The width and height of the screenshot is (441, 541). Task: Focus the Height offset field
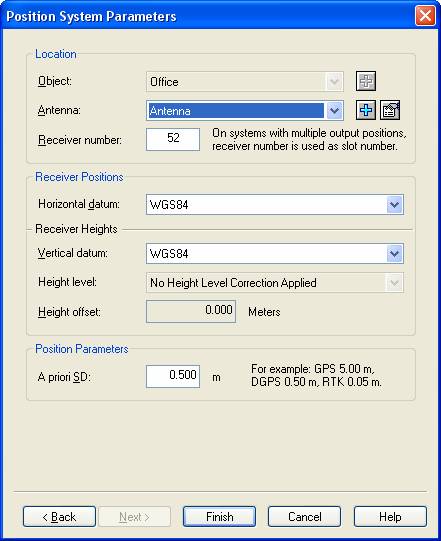click(191, 311)
